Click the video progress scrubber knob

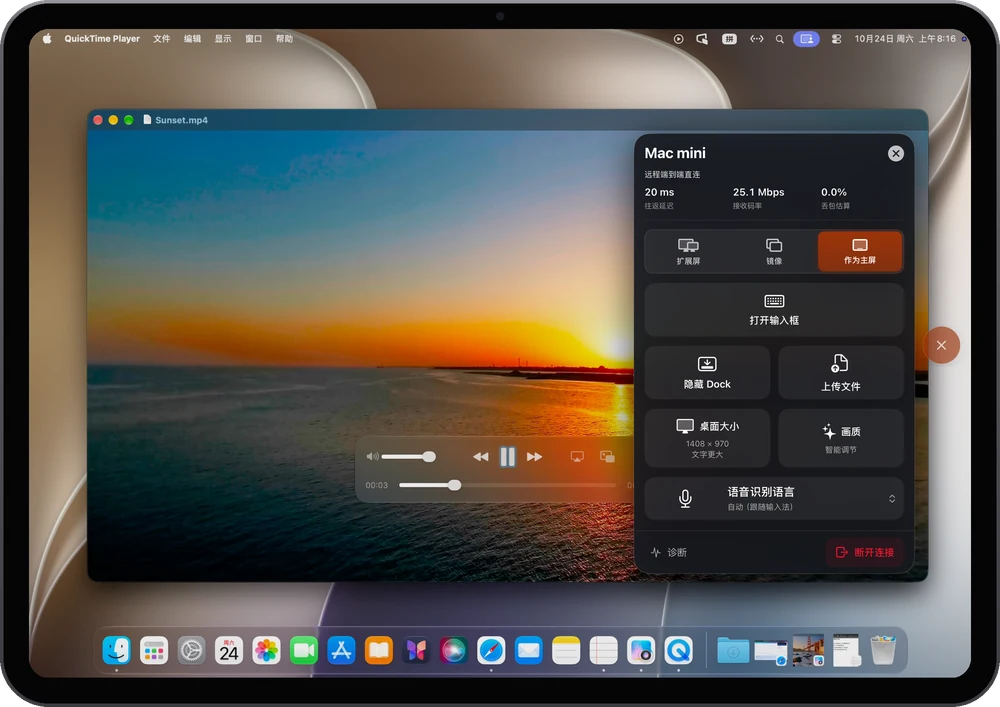pyautogui.click(x=454, y=485)
